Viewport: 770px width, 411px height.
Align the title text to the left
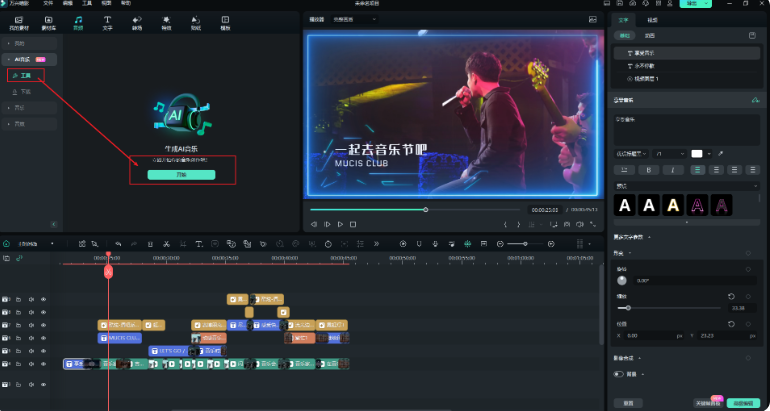pyautogui.click(x=697, y=170)
